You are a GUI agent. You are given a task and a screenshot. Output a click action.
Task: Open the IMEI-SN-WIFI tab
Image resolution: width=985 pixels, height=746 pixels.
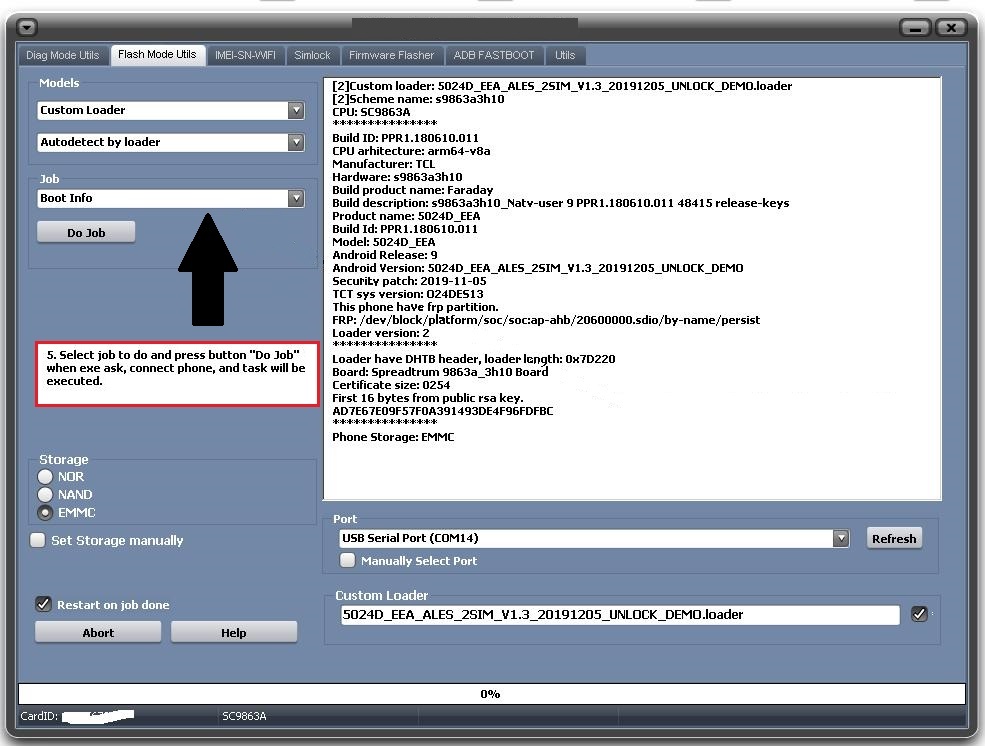tap(245, 55)
